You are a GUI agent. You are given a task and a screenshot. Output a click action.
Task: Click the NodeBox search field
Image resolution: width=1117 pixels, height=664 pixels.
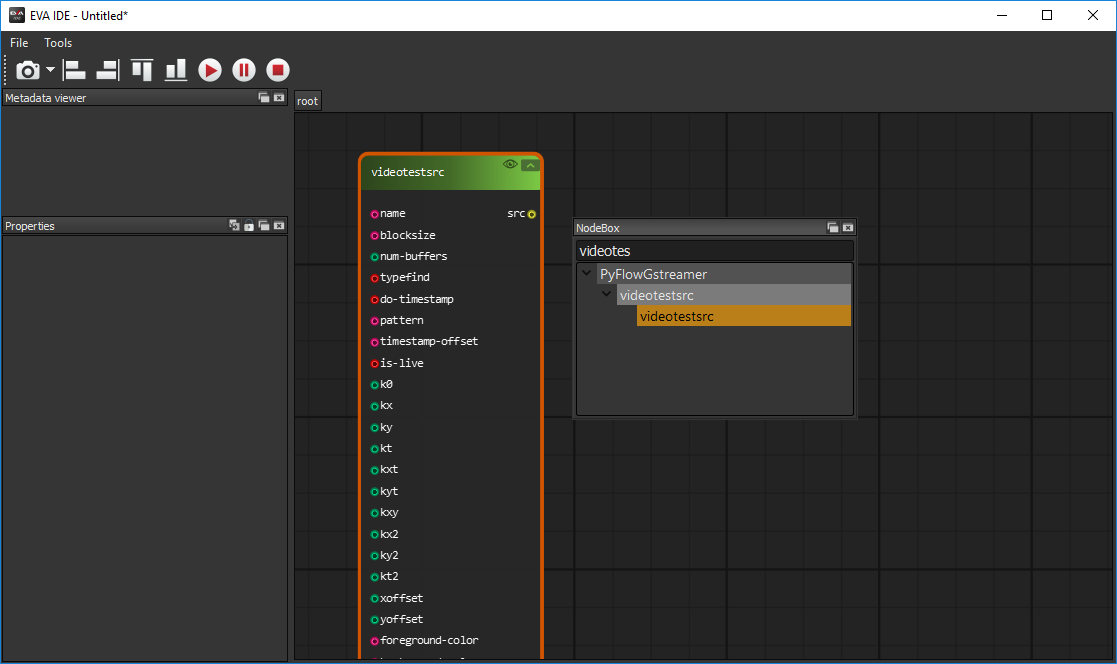[714, 250]
